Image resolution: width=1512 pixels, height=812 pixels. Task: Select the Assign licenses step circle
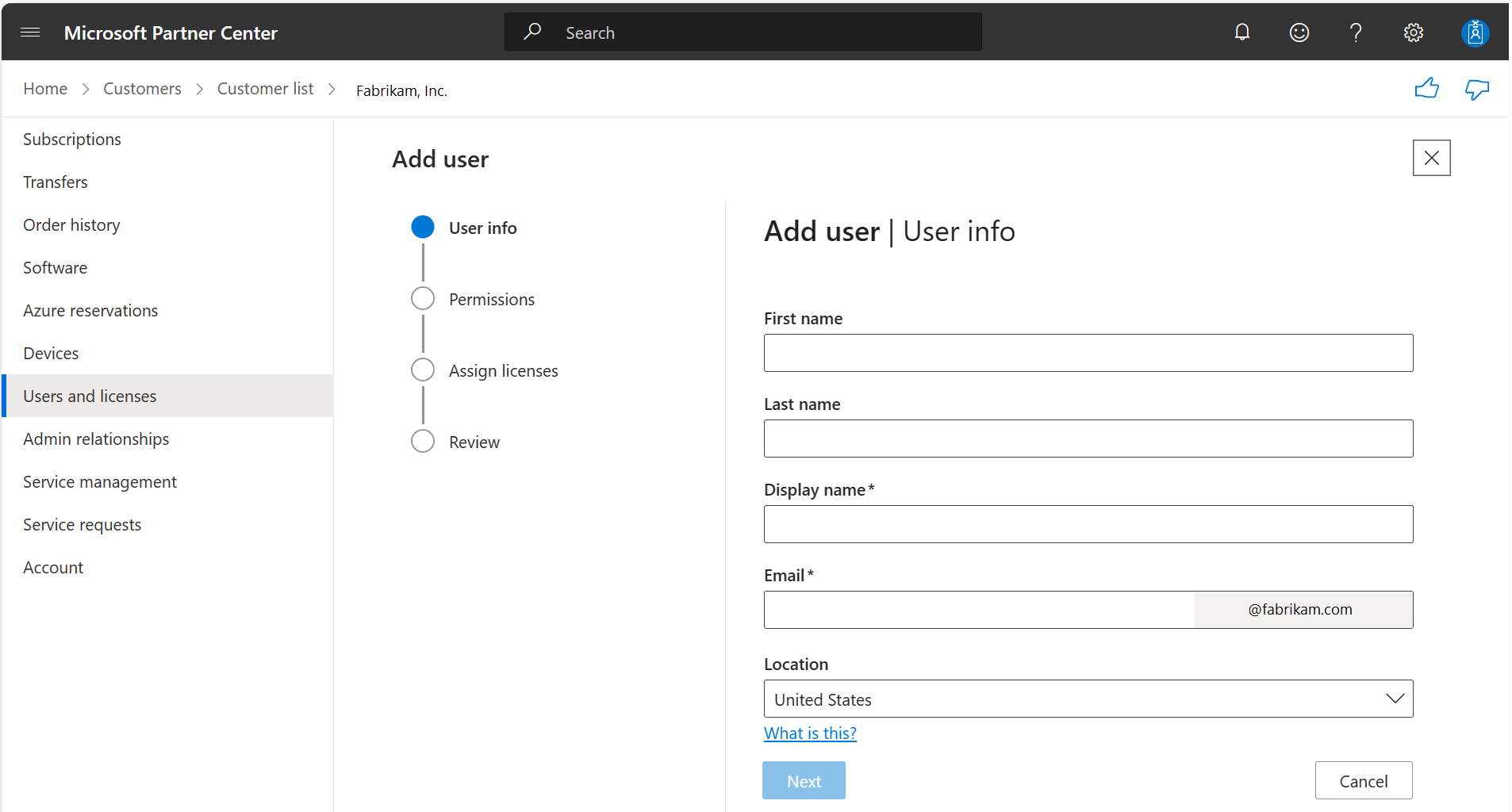click(x=423, y=370)
